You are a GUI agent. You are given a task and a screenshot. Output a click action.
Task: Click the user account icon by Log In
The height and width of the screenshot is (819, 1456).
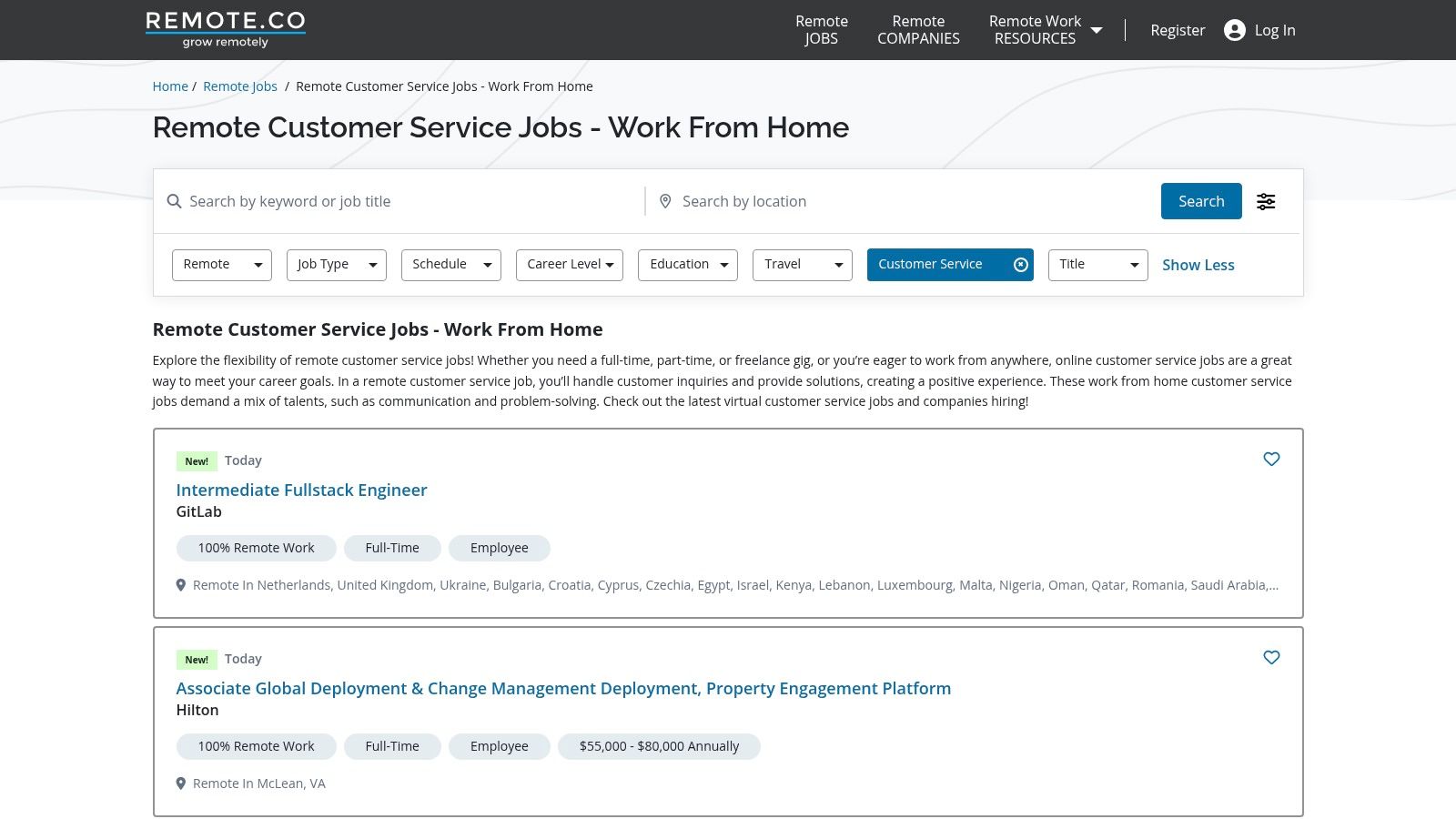pos(1234,30)
